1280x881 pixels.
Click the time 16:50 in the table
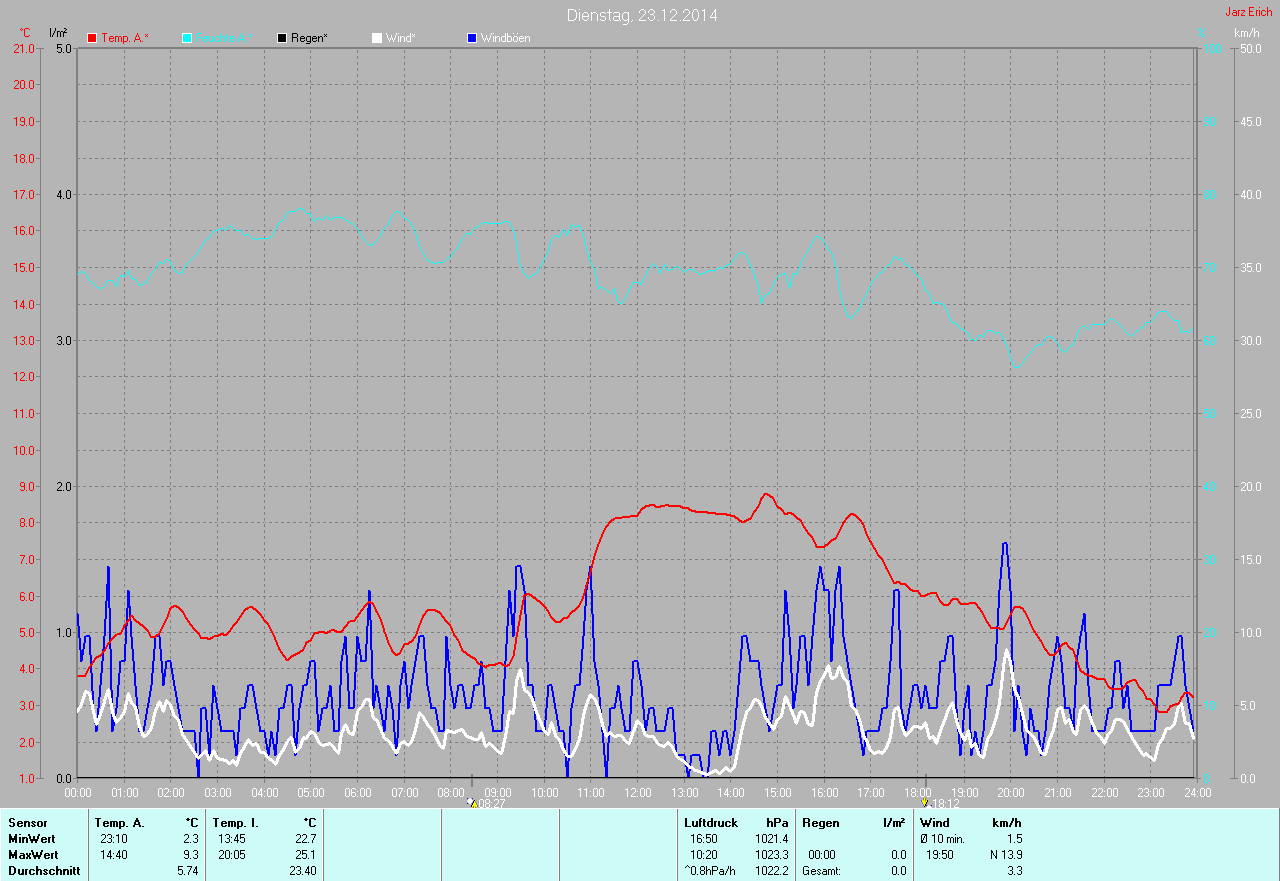point(703,838)
